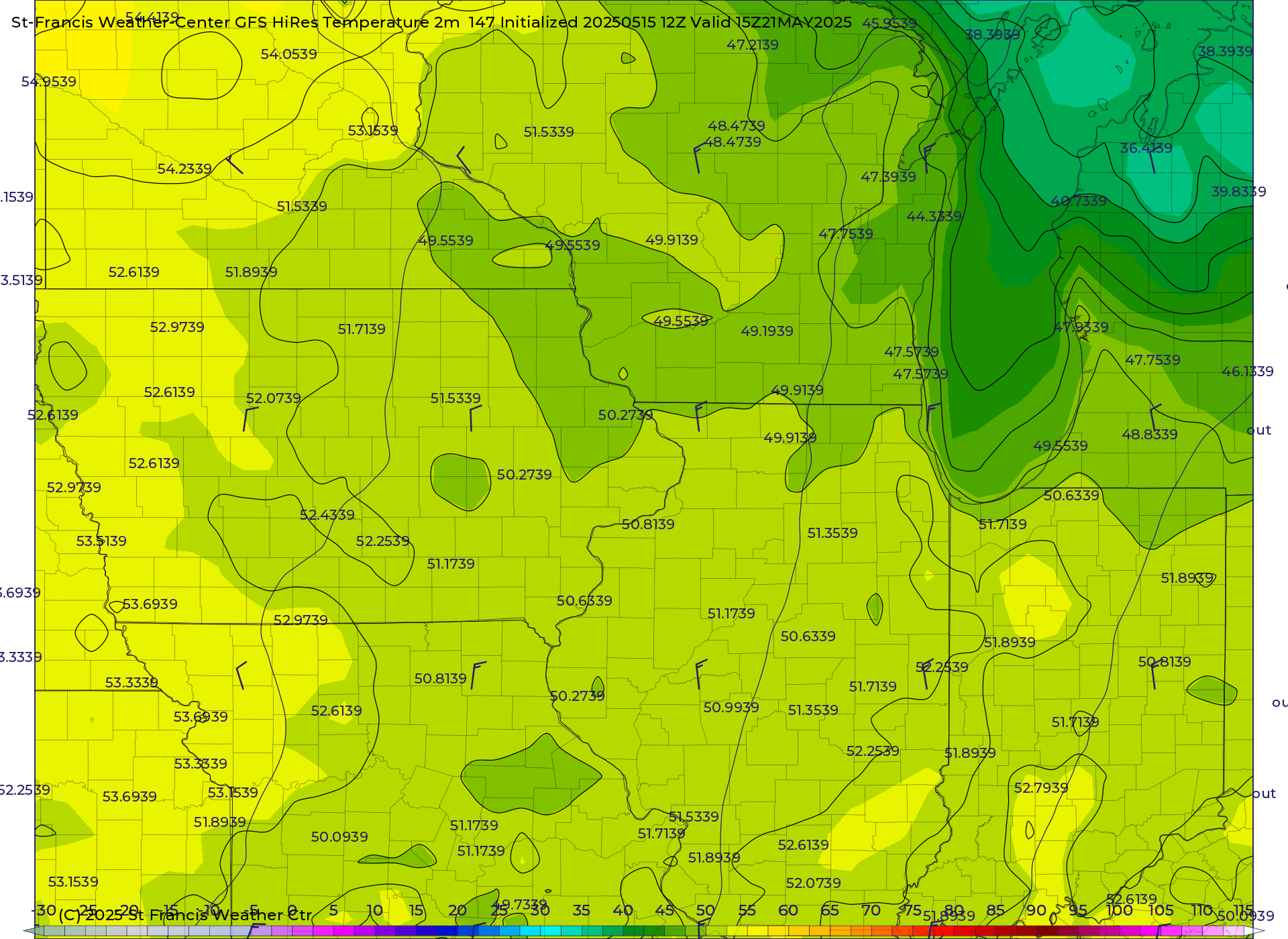Screen dimensions: 1288x939
Task: Click the 49.1939 temperature value
Action: pos(767,331)
